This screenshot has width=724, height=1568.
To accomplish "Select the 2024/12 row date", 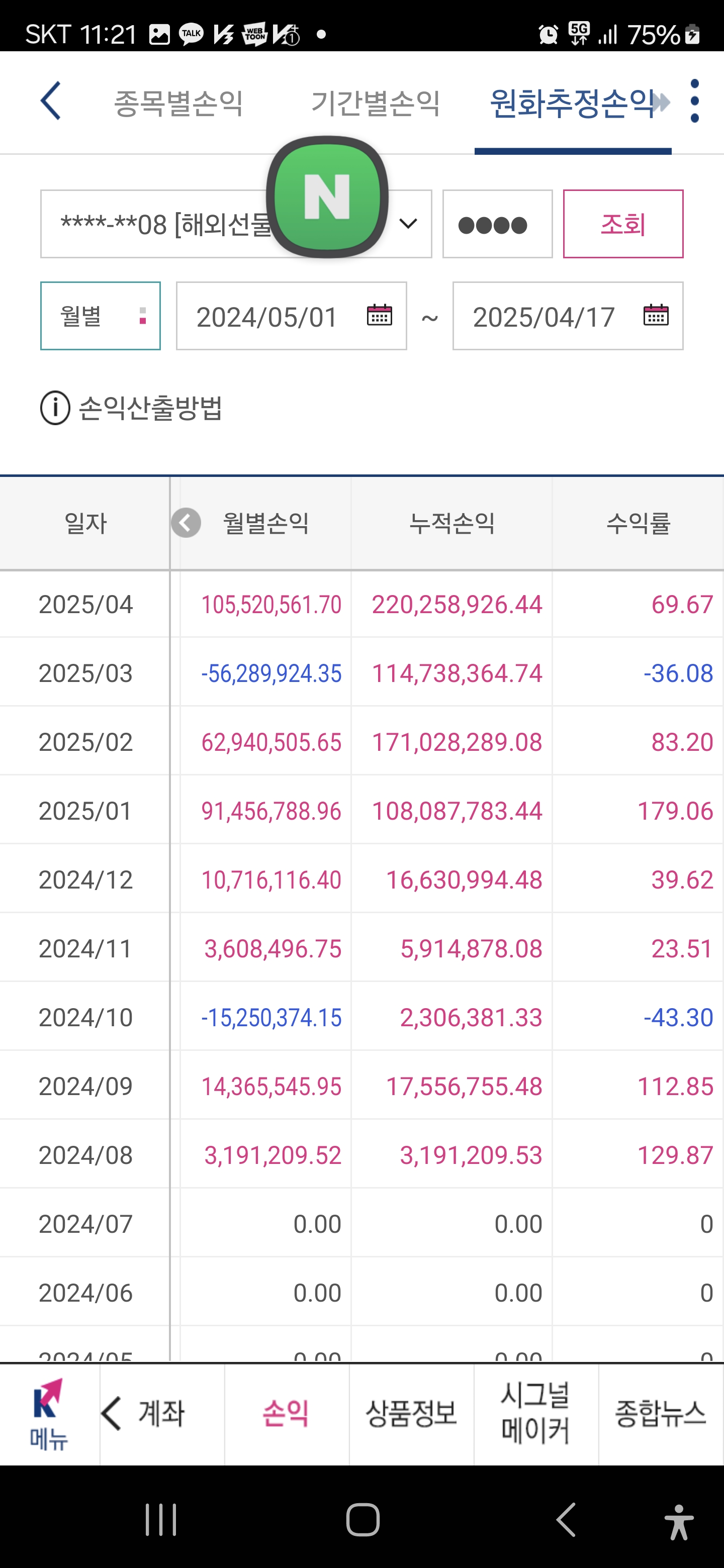I will [x=85, y=879].
